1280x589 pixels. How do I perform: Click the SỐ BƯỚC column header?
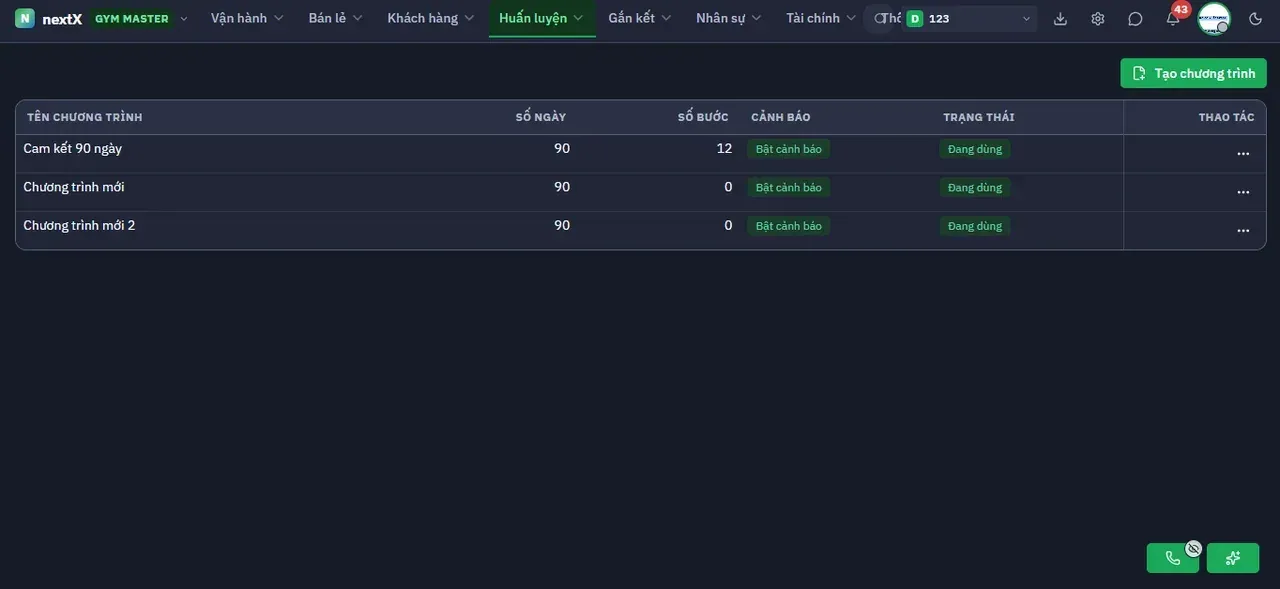coord(703,117)
